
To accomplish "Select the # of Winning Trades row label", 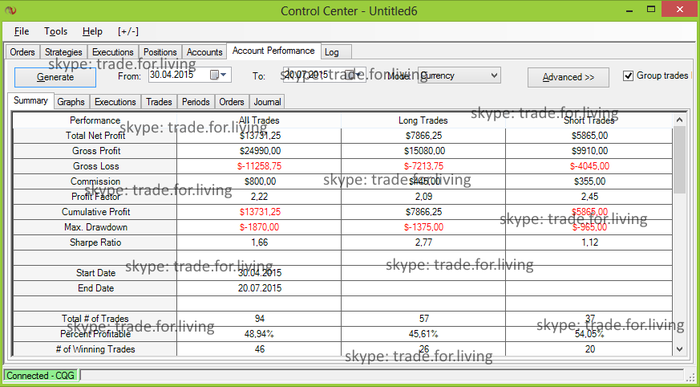I will 96,349.
